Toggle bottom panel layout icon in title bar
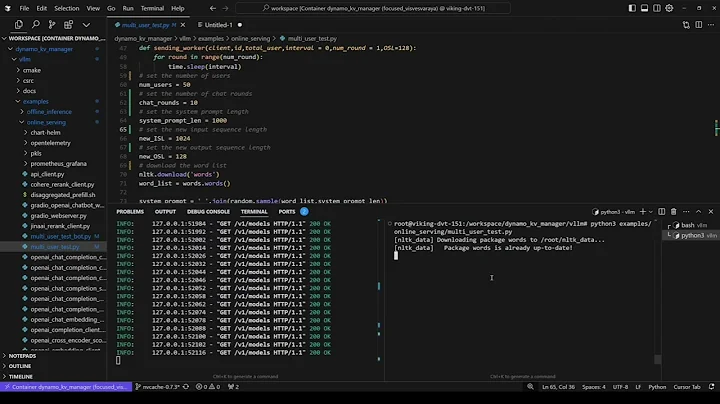 click(645, 8)
